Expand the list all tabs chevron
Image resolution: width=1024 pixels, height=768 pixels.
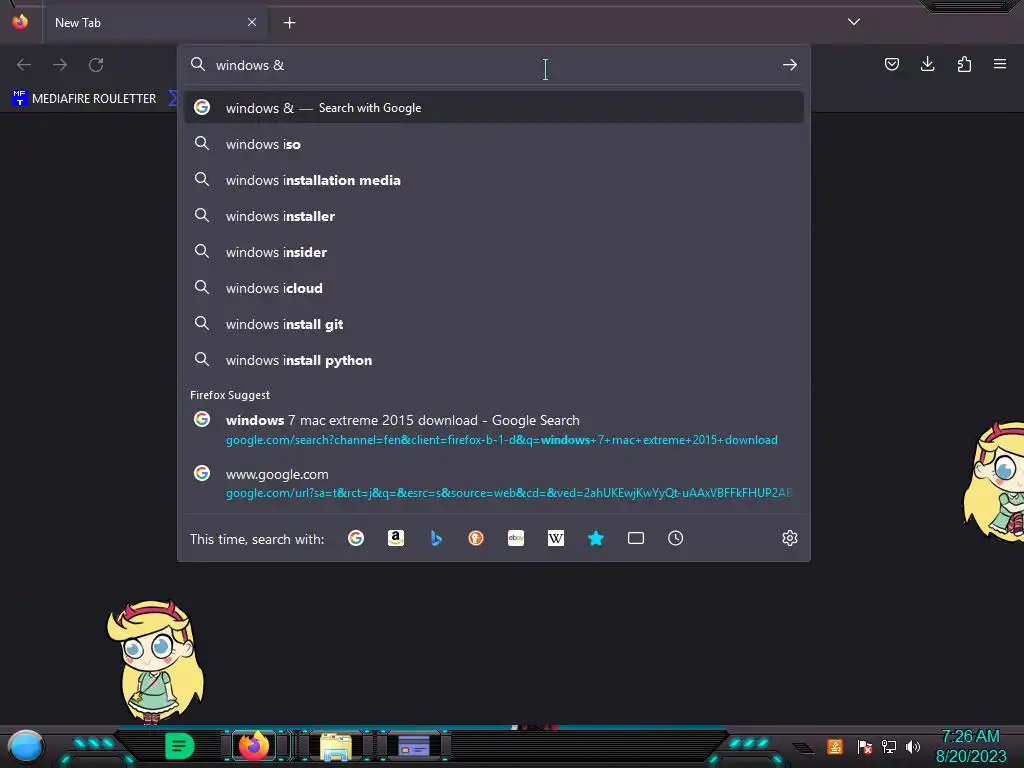point(854,22)
